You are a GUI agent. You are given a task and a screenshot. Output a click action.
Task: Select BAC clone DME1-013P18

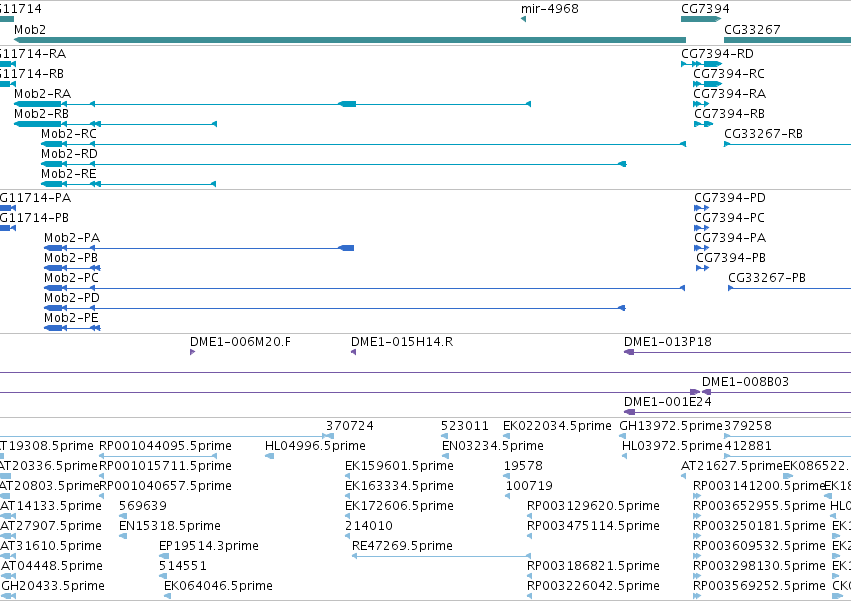(x=738, y=352)
